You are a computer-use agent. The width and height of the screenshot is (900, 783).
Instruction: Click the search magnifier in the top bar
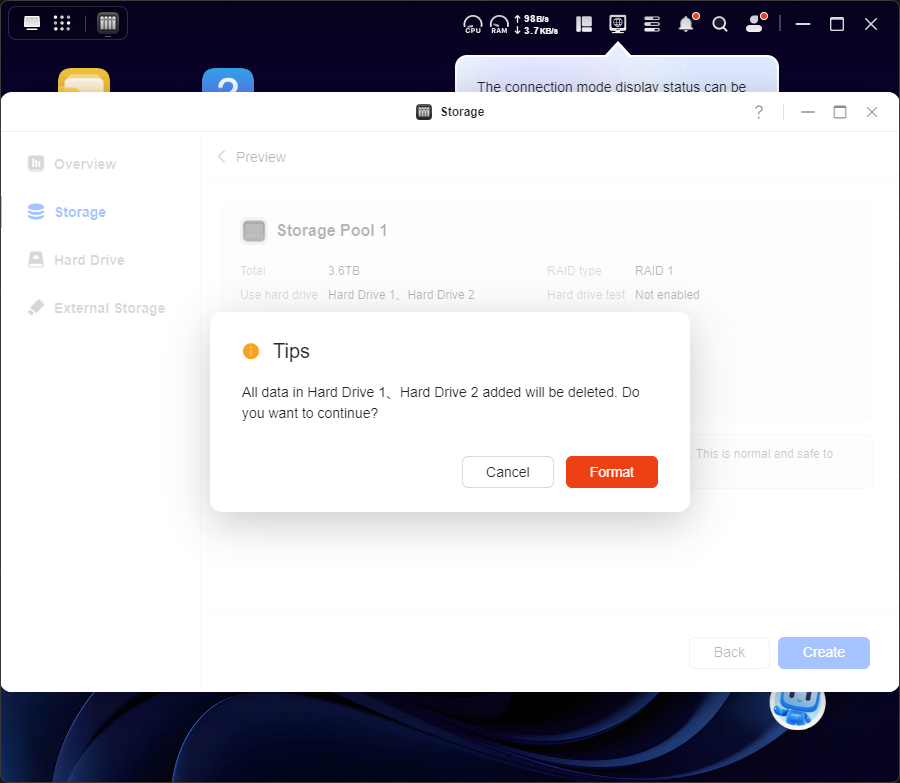pos(720,24)
